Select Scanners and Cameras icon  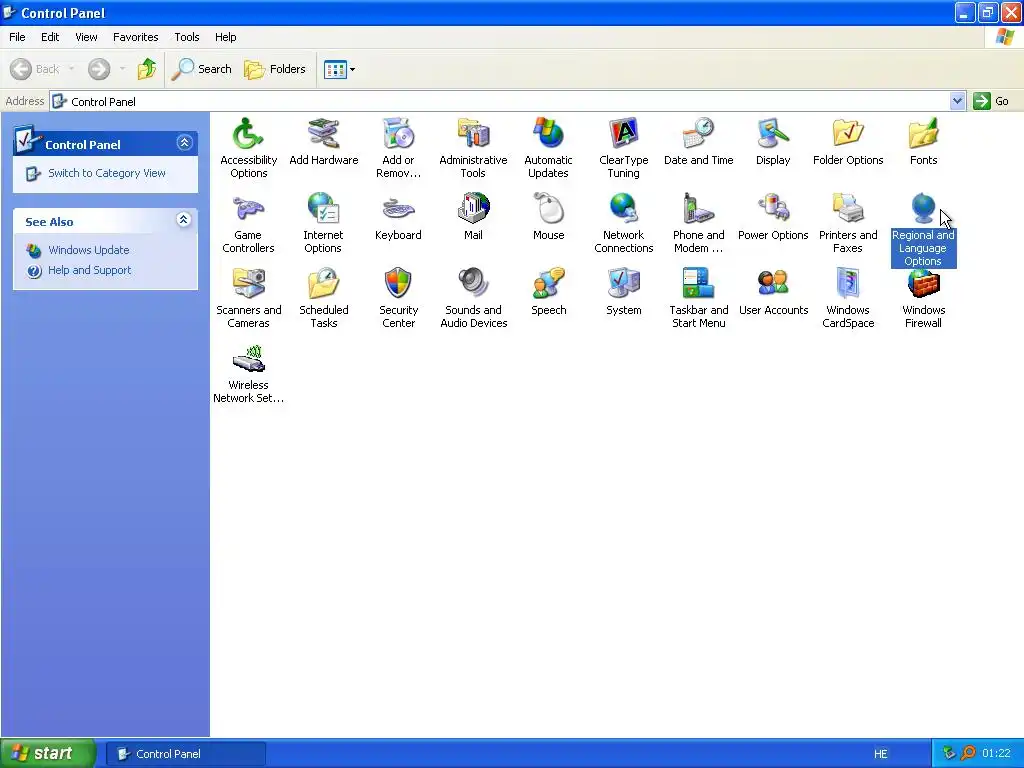pos(248,284)
